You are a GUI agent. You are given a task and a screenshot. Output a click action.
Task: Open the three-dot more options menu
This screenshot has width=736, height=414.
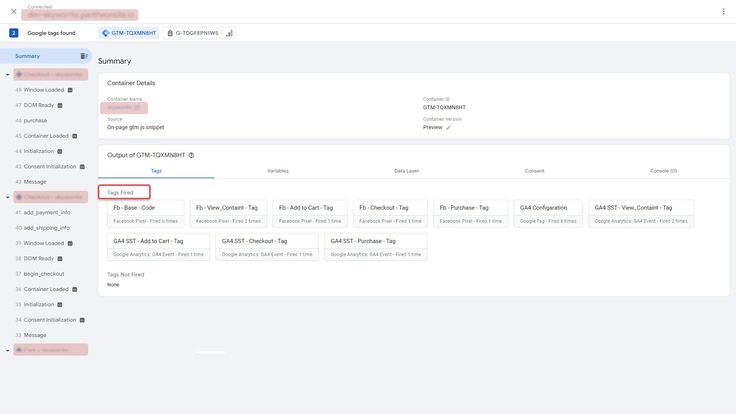(x=723, y=11)
